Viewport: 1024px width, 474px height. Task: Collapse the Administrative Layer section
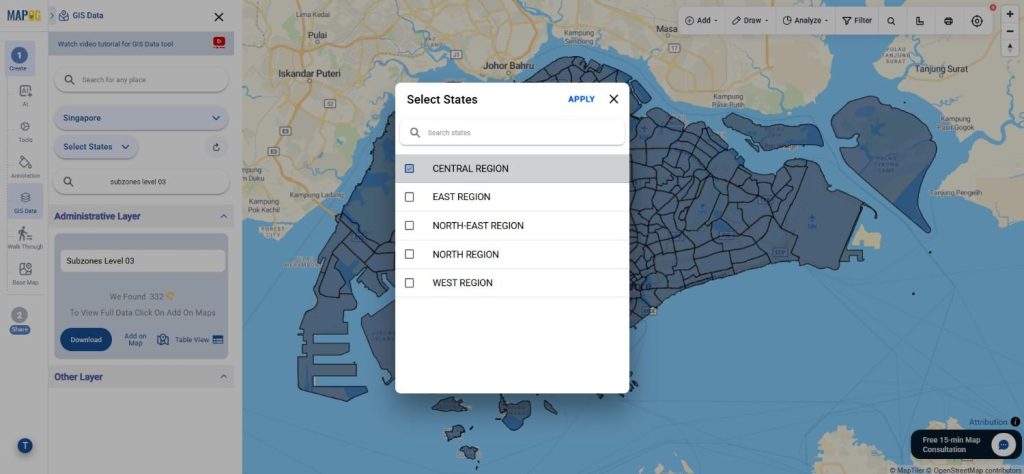tap(223, 216)
